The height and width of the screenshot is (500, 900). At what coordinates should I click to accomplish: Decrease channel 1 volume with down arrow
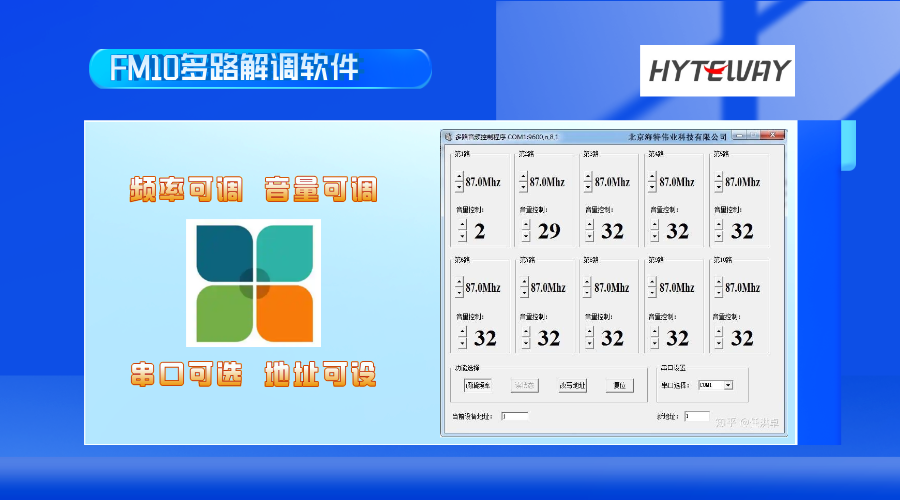(459, 237)
